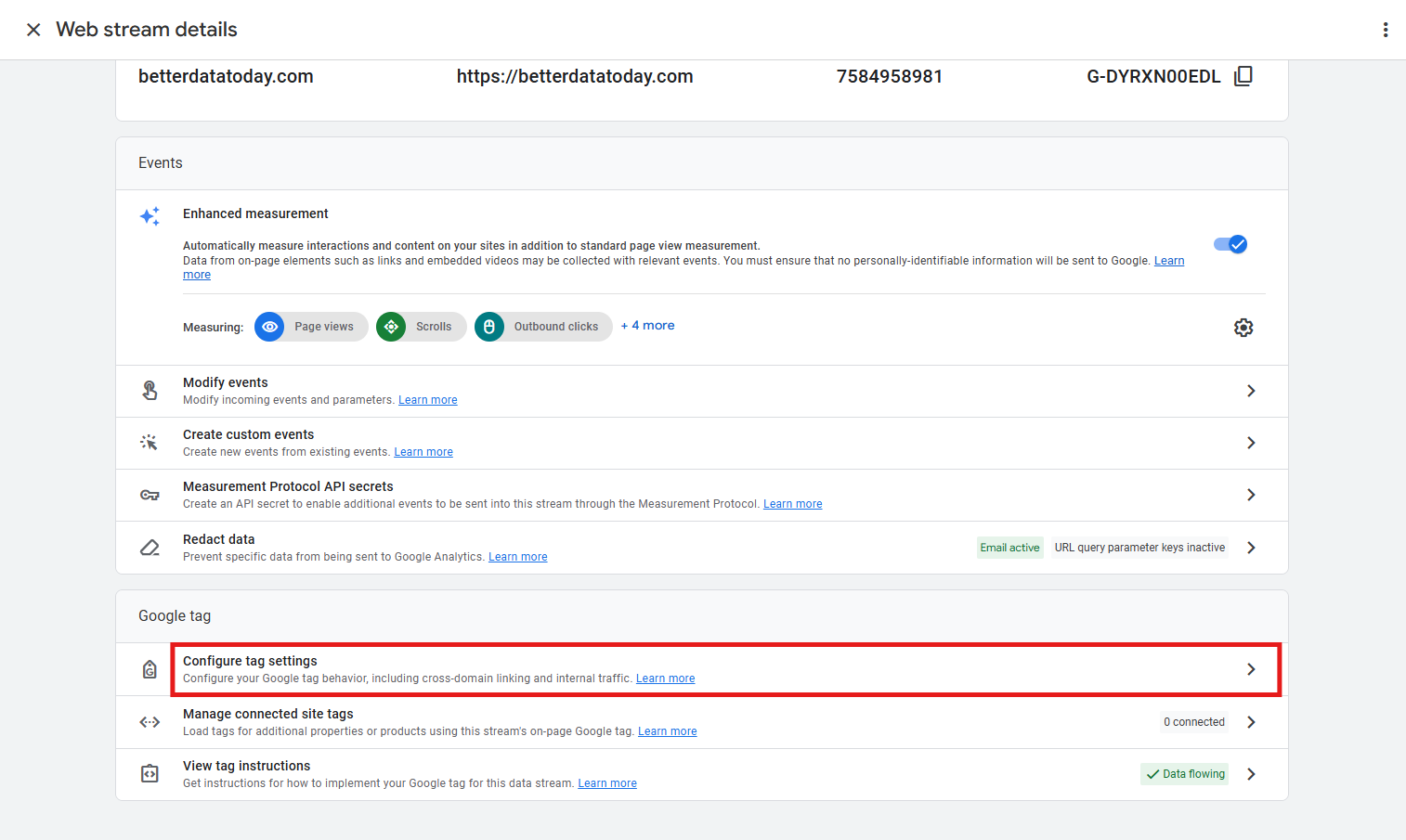Open Learn more for Configure tag settings

(665, 678)
